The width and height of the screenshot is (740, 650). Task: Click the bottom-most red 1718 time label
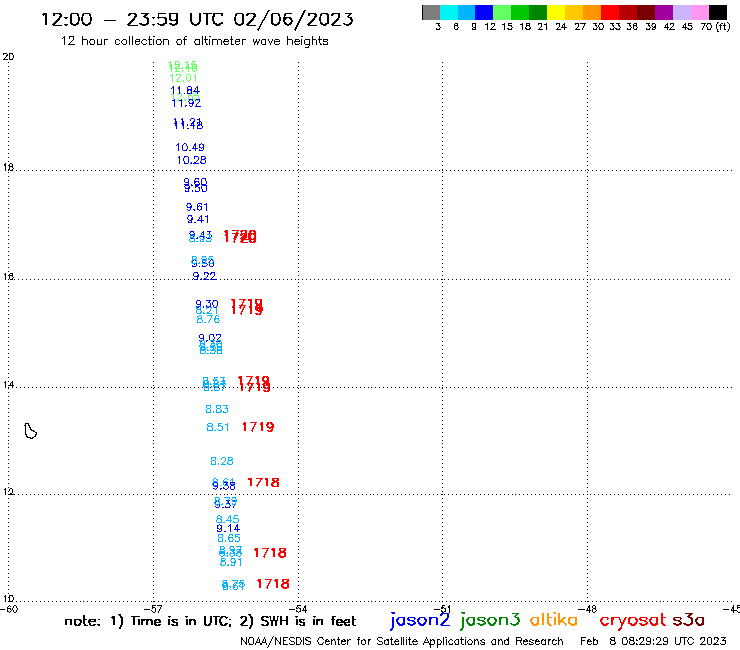pos(273,584)
